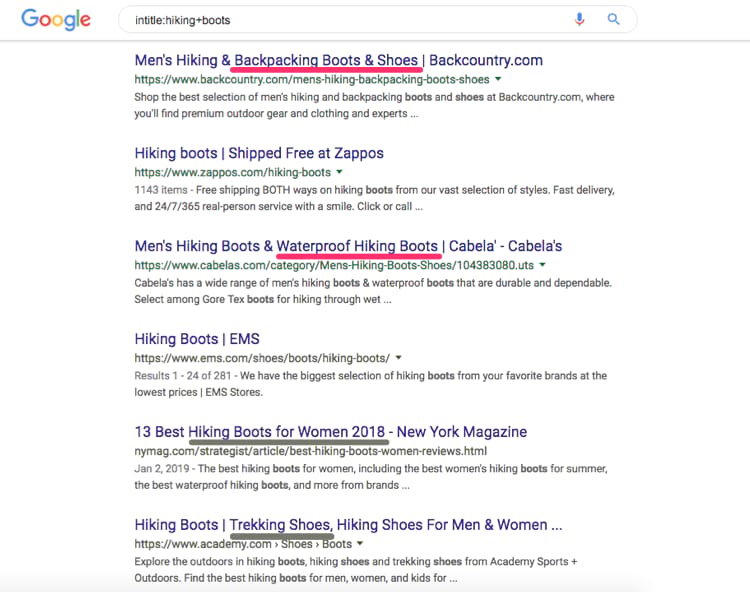Open 13 Best Hiking Boots for Women result
The width and height of the screenshot is (750, 592).
331,432
